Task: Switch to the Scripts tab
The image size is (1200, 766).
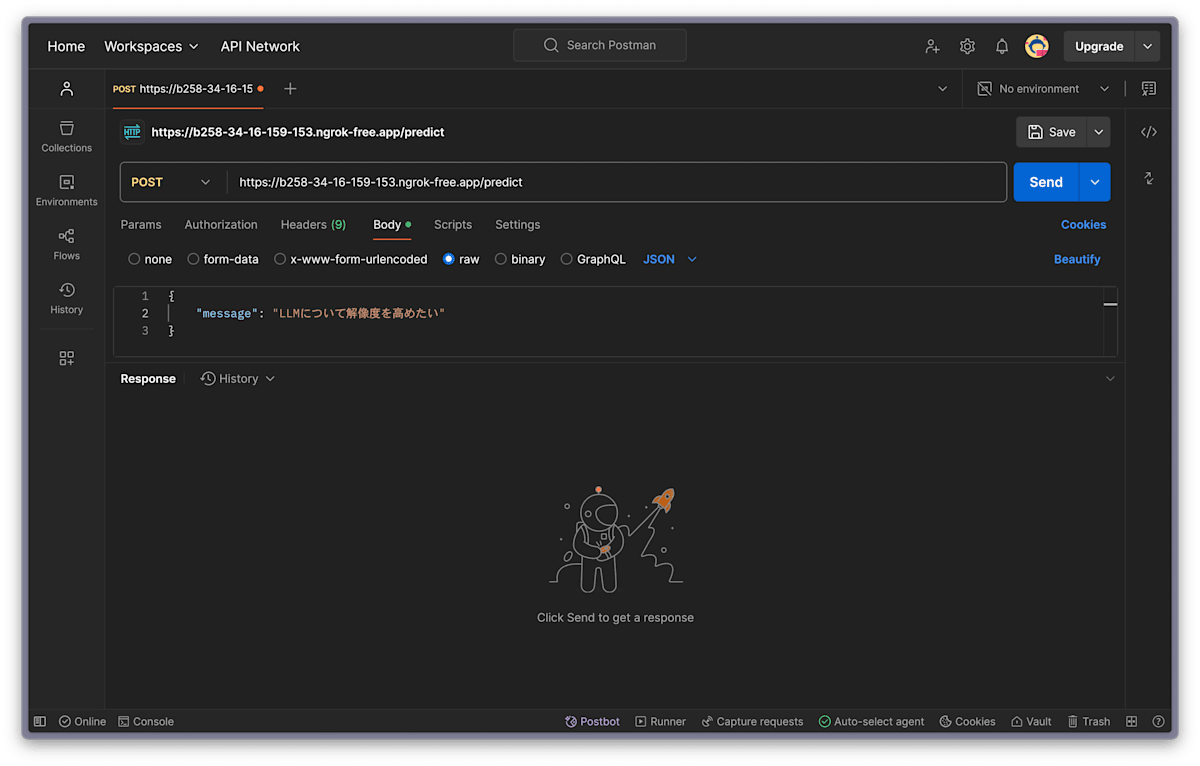Action: tap(453, 225)
